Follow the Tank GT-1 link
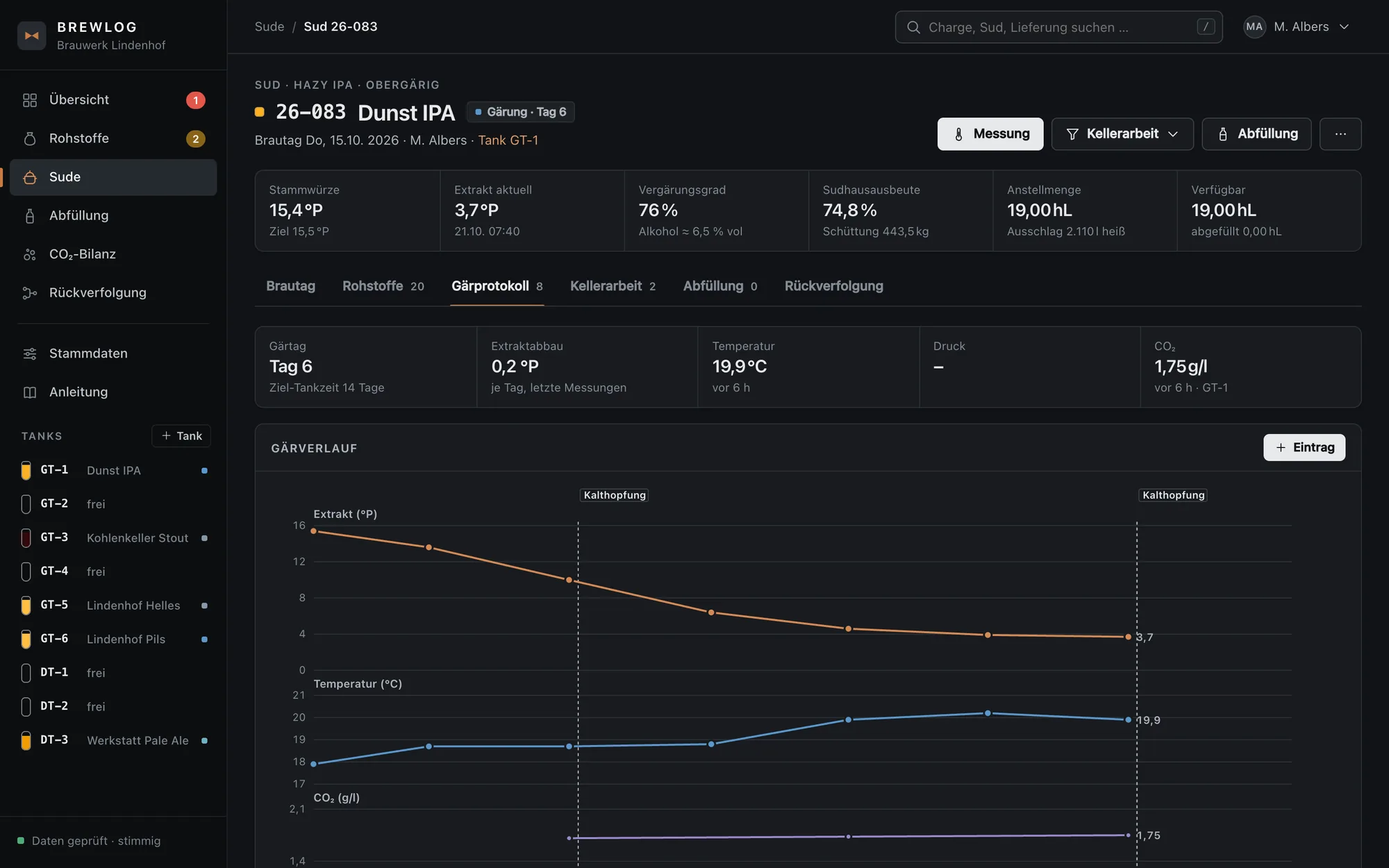This screenshot has width=1389, height=868. tap(508, 140)
